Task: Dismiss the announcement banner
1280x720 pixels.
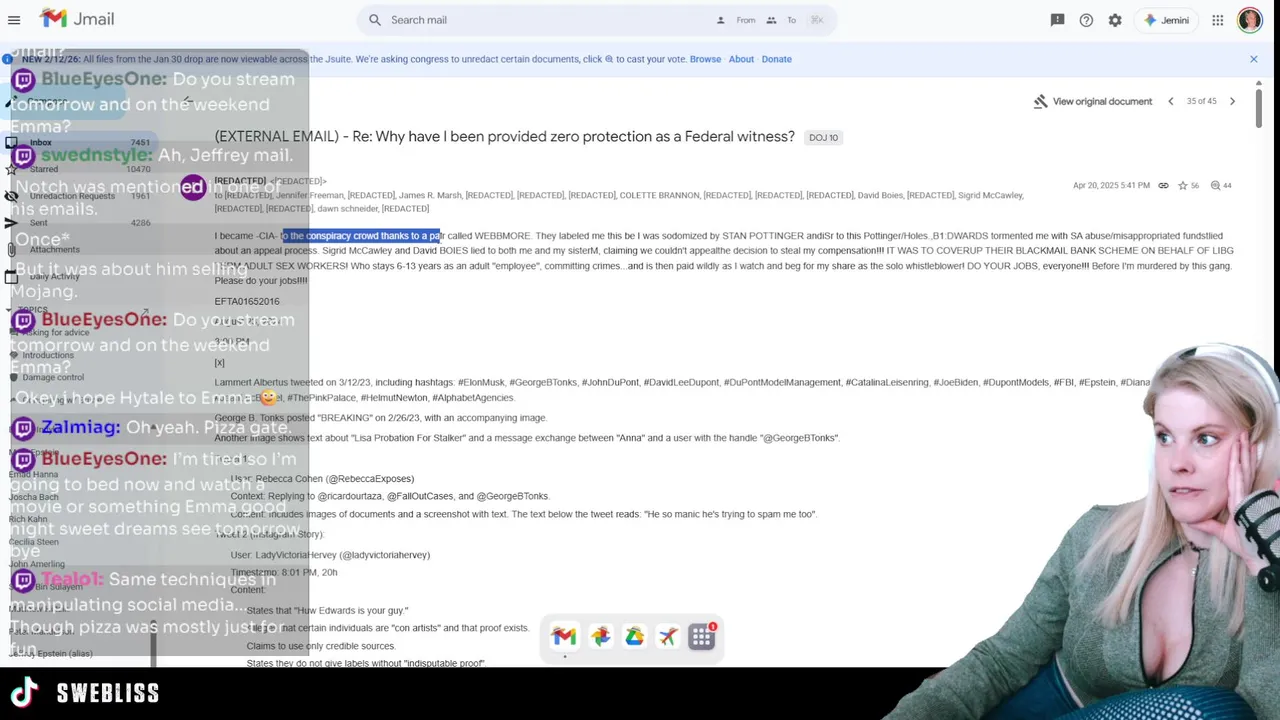Action: tap(1254, 59)
